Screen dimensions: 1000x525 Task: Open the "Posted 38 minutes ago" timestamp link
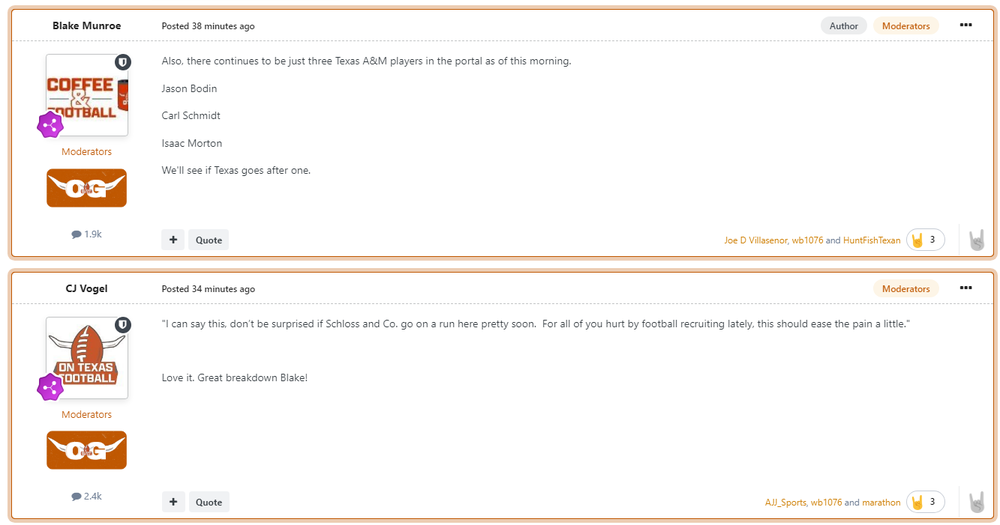click(x=208, y=26)
